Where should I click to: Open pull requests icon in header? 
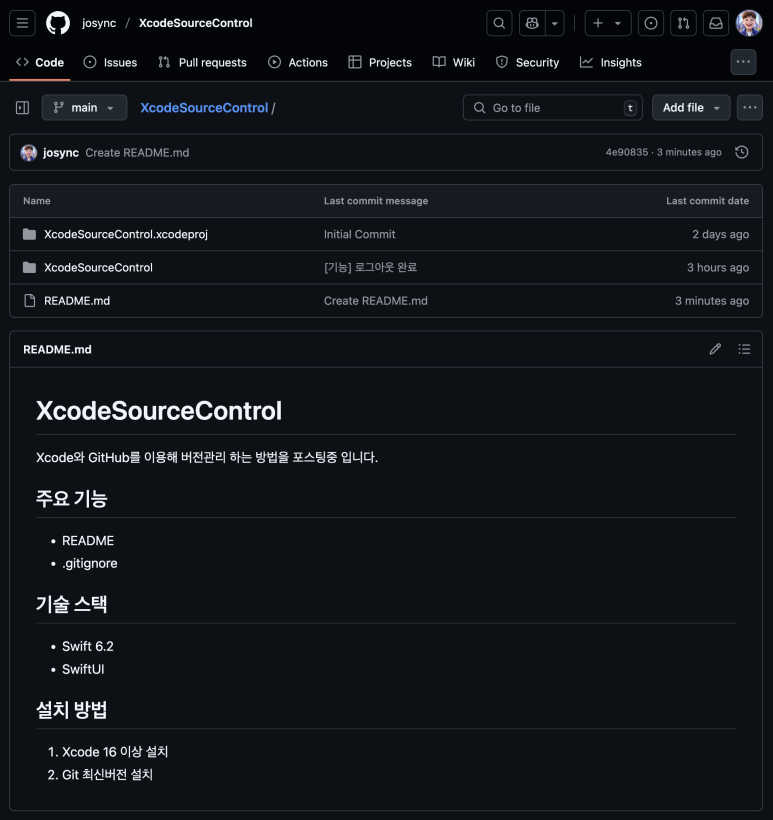[x=683, y=23]
